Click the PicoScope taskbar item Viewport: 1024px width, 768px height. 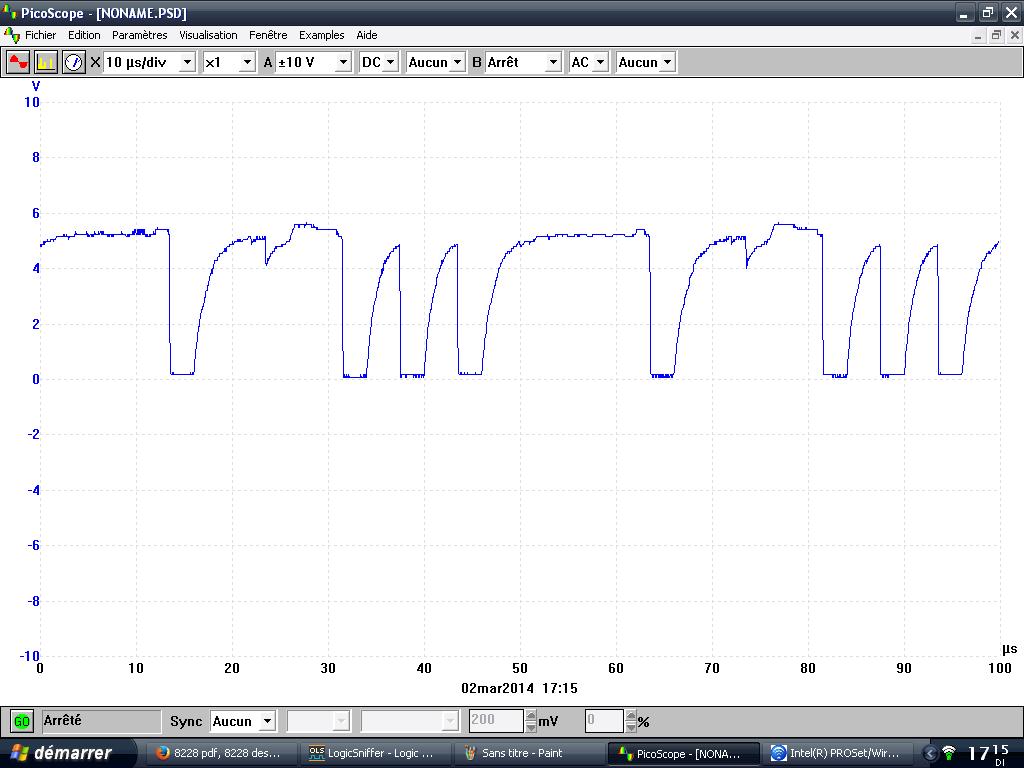(683, 753)
